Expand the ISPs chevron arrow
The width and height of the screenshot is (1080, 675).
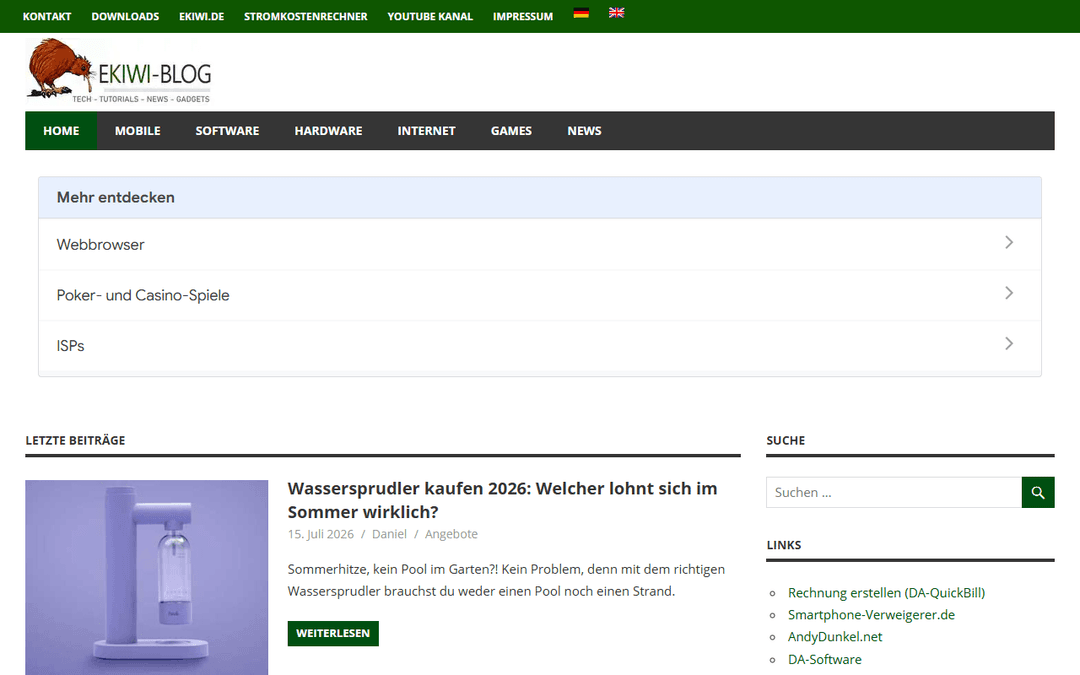coord(1009,343)
